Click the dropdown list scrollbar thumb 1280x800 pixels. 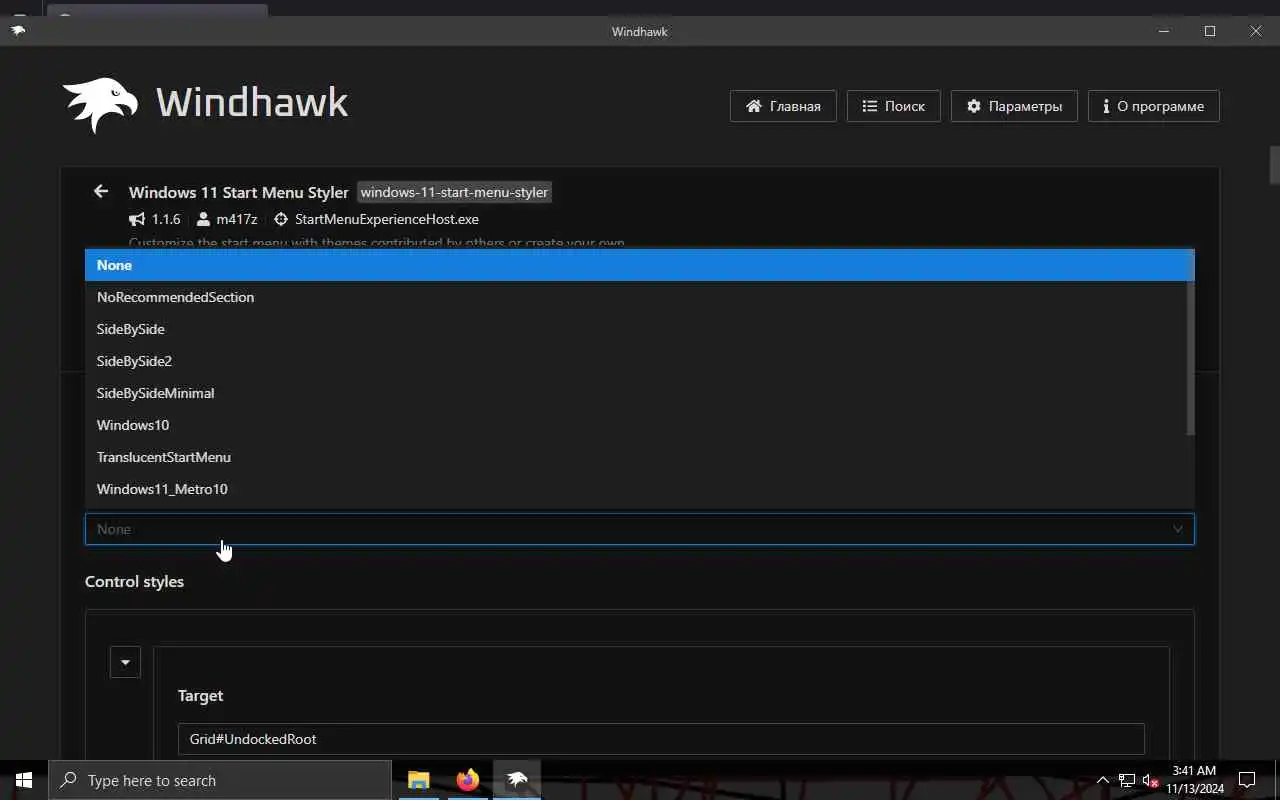click(1190, 343)
